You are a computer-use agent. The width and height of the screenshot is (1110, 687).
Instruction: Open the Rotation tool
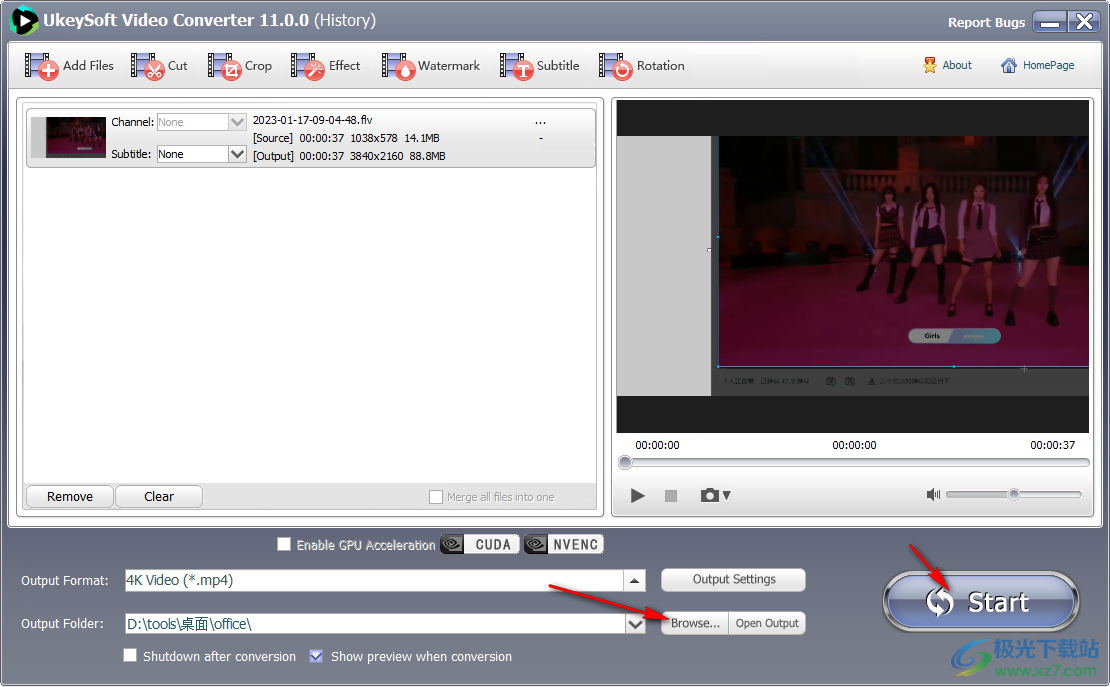(x=641, y=66)
